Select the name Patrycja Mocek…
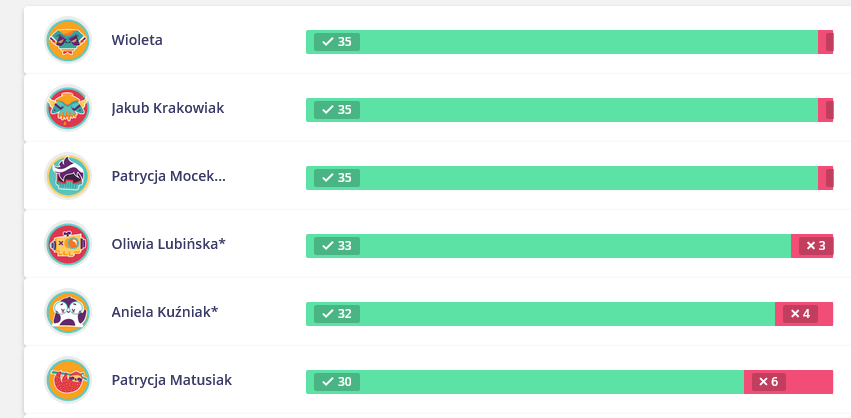This screenshot has width=851, height=418. pos(168,176)
